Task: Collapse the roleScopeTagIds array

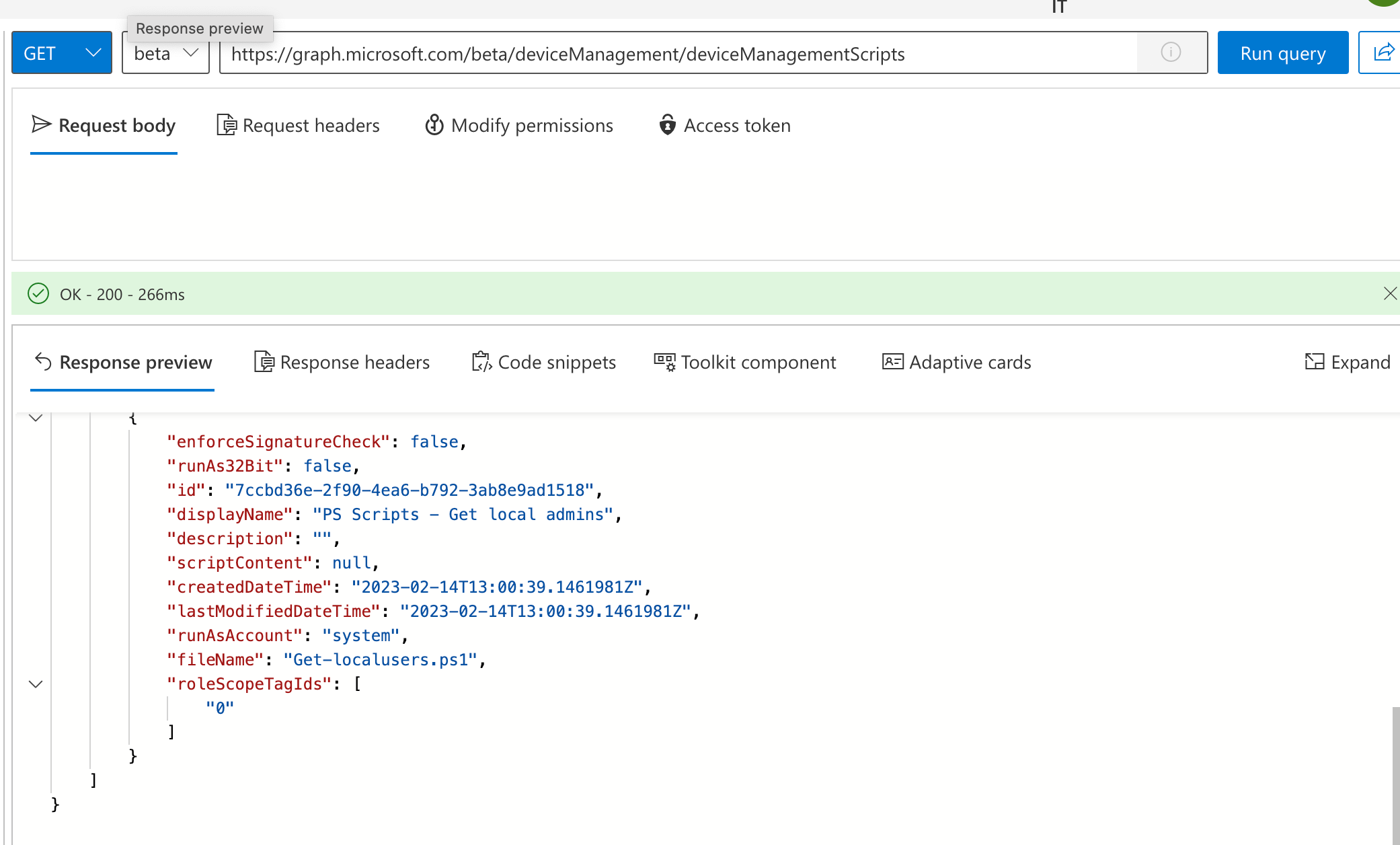Action: [36, 684]
